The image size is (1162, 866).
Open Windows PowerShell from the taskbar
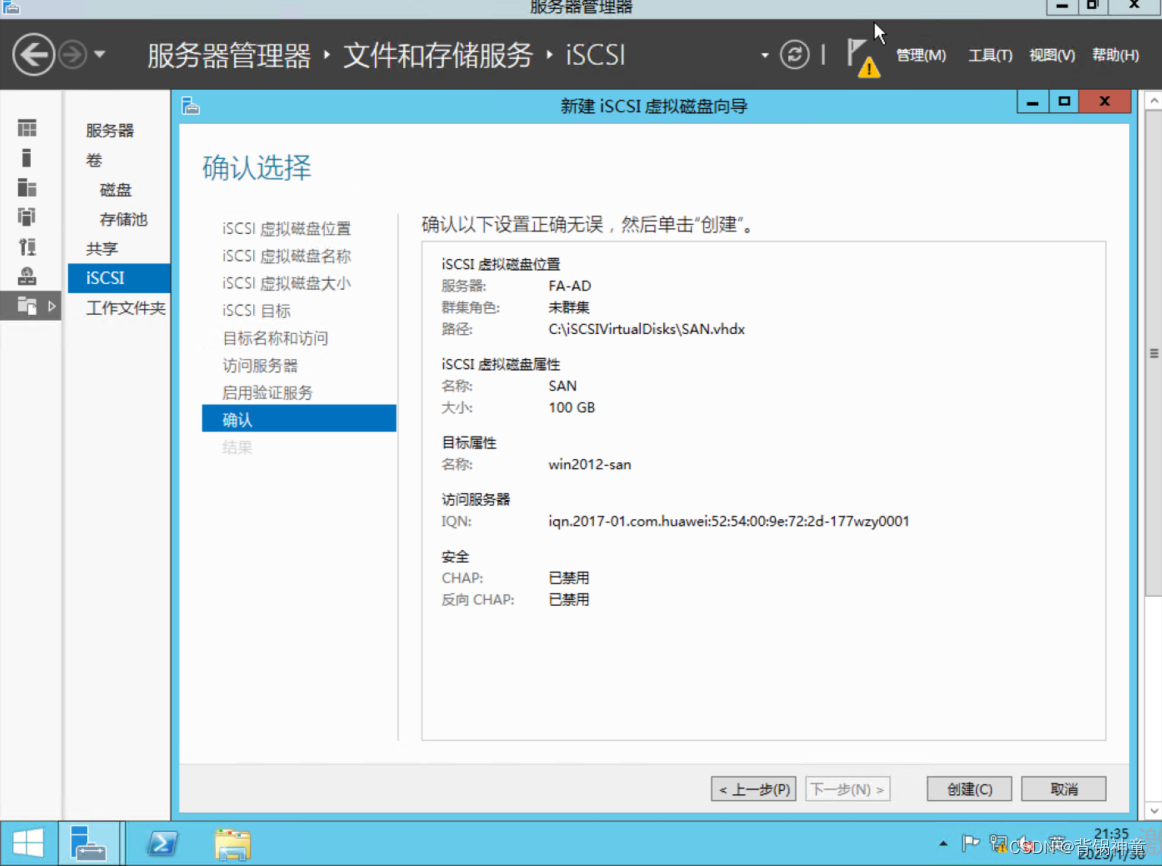[x=162, y=843]
